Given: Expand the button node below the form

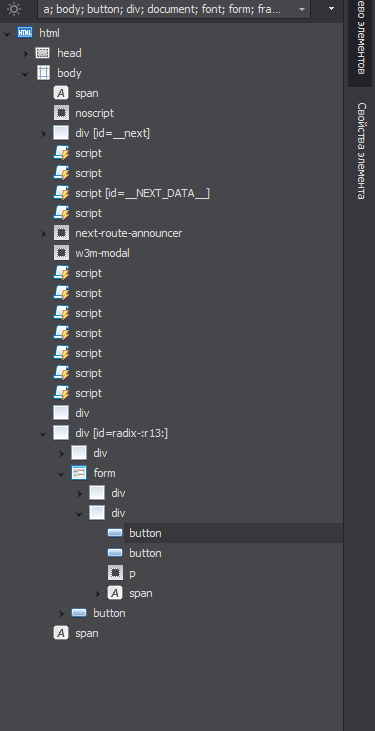Looking at the screenshot, I should 61,613.
